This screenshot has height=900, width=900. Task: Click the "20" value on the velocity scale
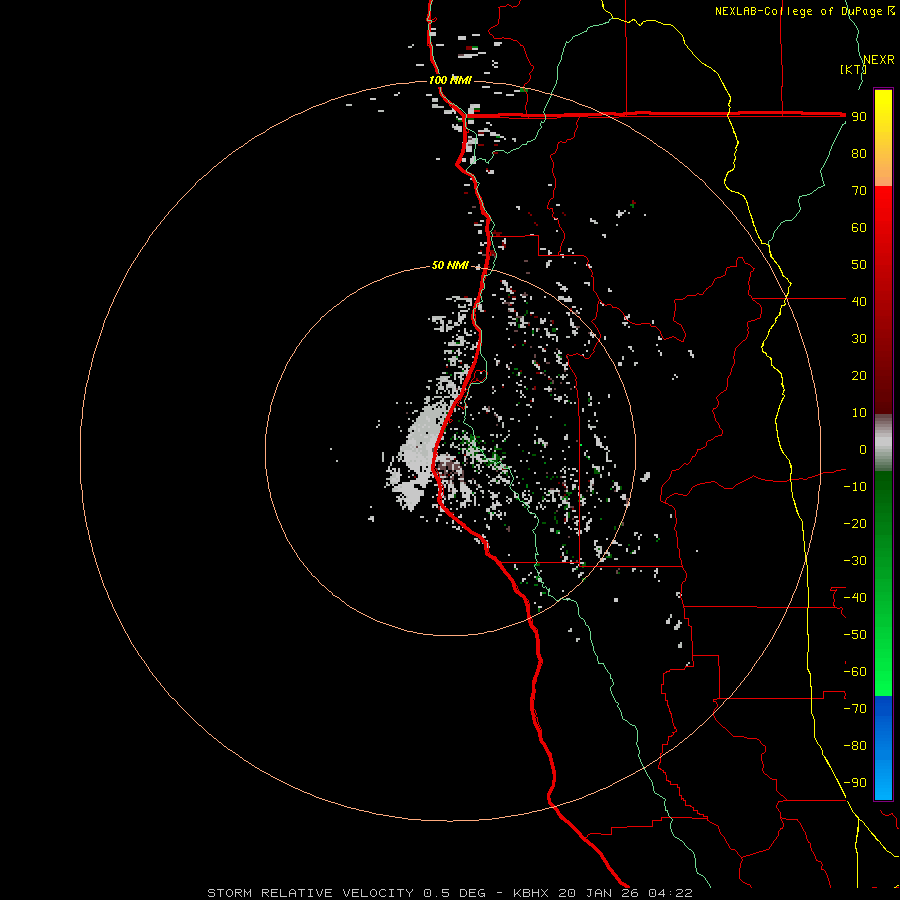[x=859, y=376]
